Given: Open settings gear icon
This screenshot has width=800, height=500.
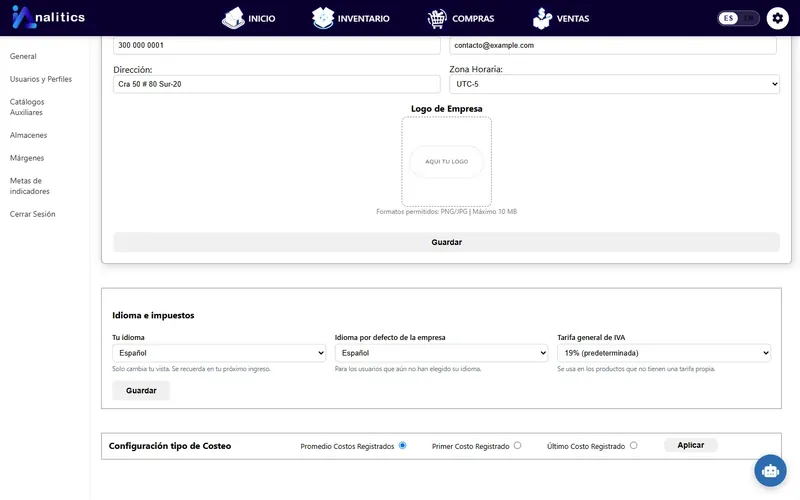Looking at the screenshot, I should 778,18.
